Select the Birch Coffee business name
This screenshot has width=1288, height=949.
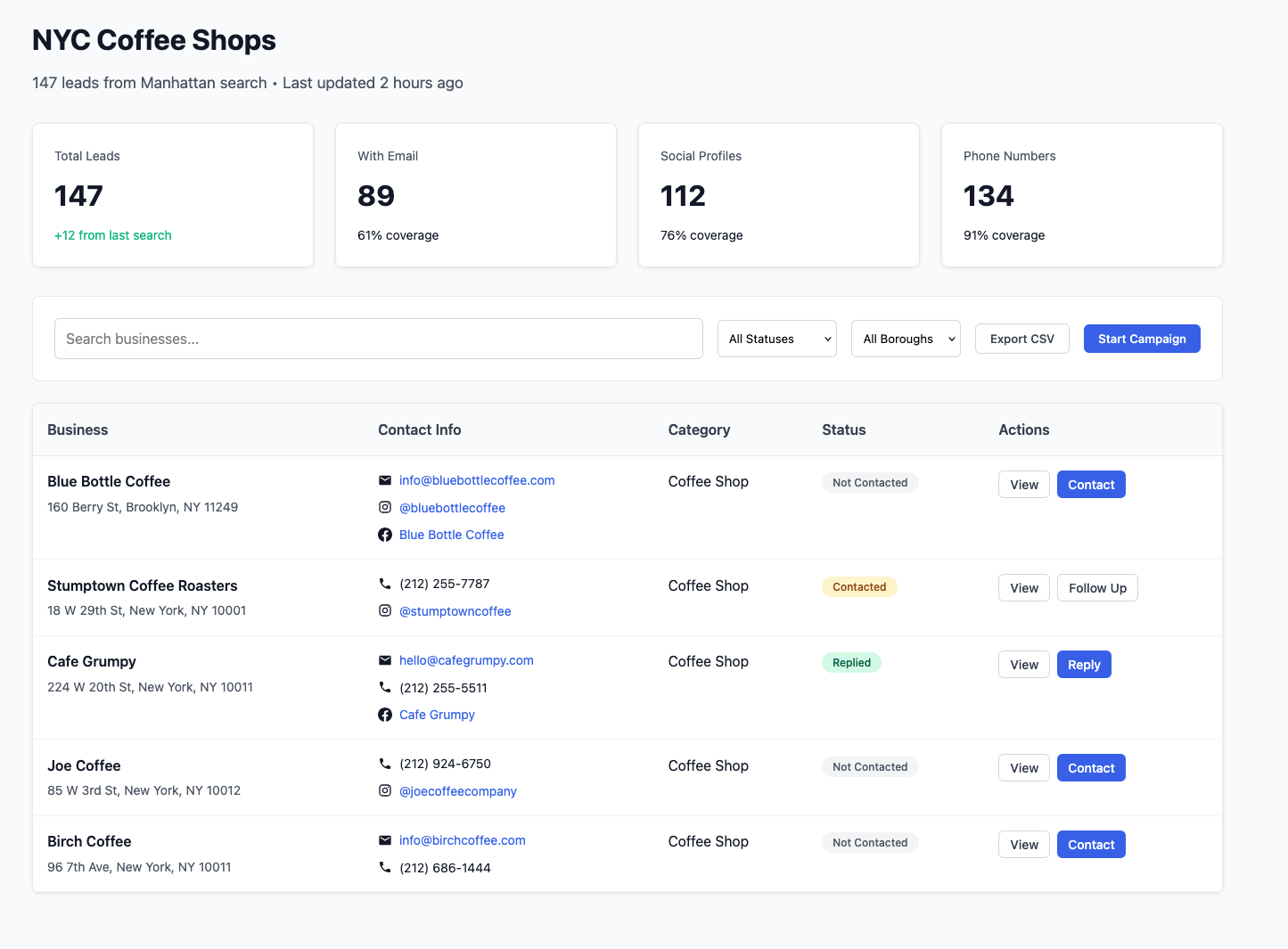[x=89, y=841]
